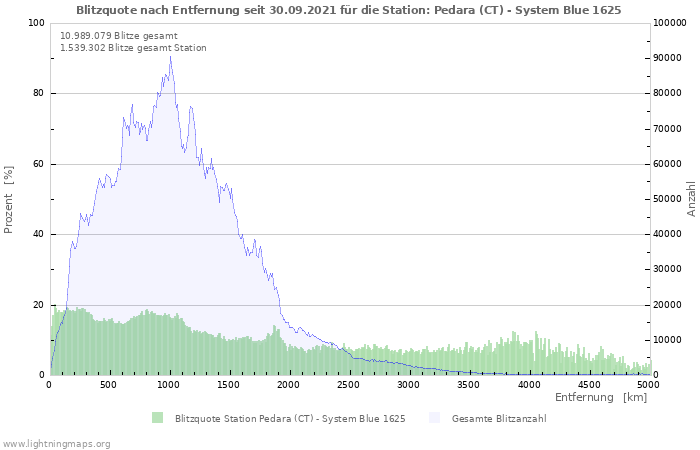Click the '1.539.302 Blitze gesamt Station' annotation
This screenshot has width=700, height=450.
click(x=133, y=48)
